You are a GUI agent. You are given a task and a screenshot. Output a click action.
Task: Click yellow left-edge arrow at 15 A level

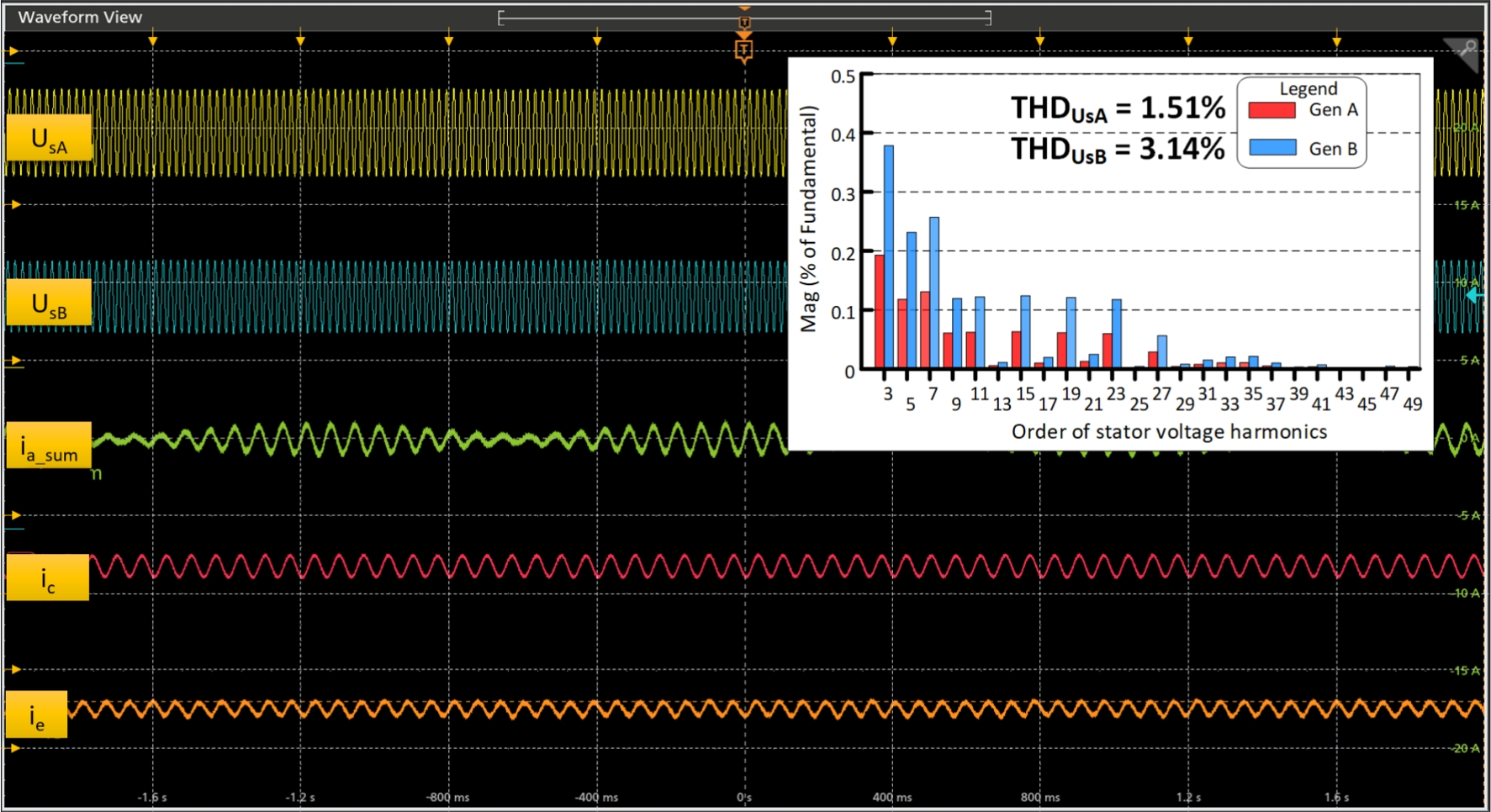click(15, 204)
